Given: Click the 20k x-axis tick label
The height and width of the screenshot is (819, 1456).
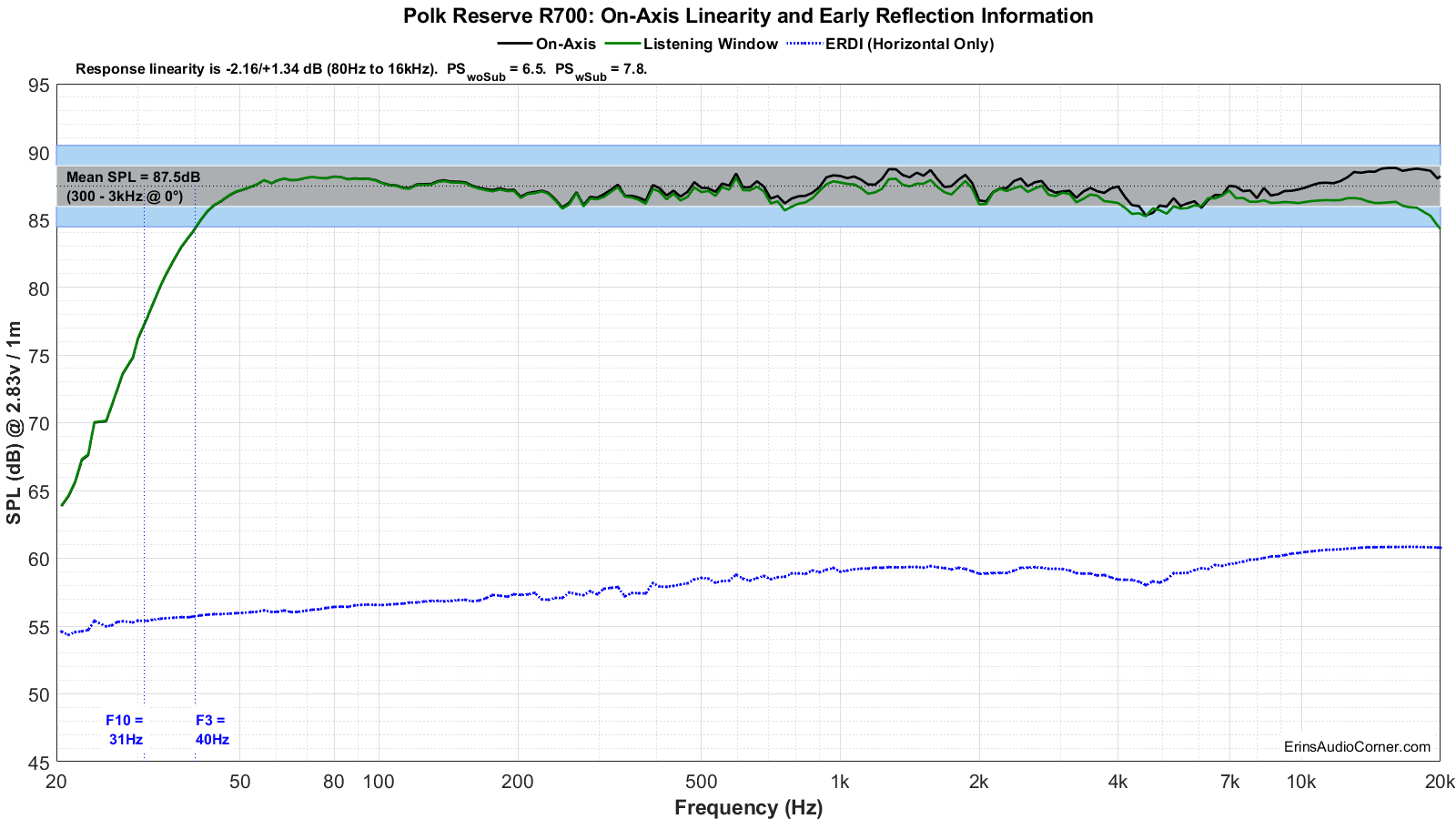Looking at the screenshot, I should click(x=1440, y=782).
